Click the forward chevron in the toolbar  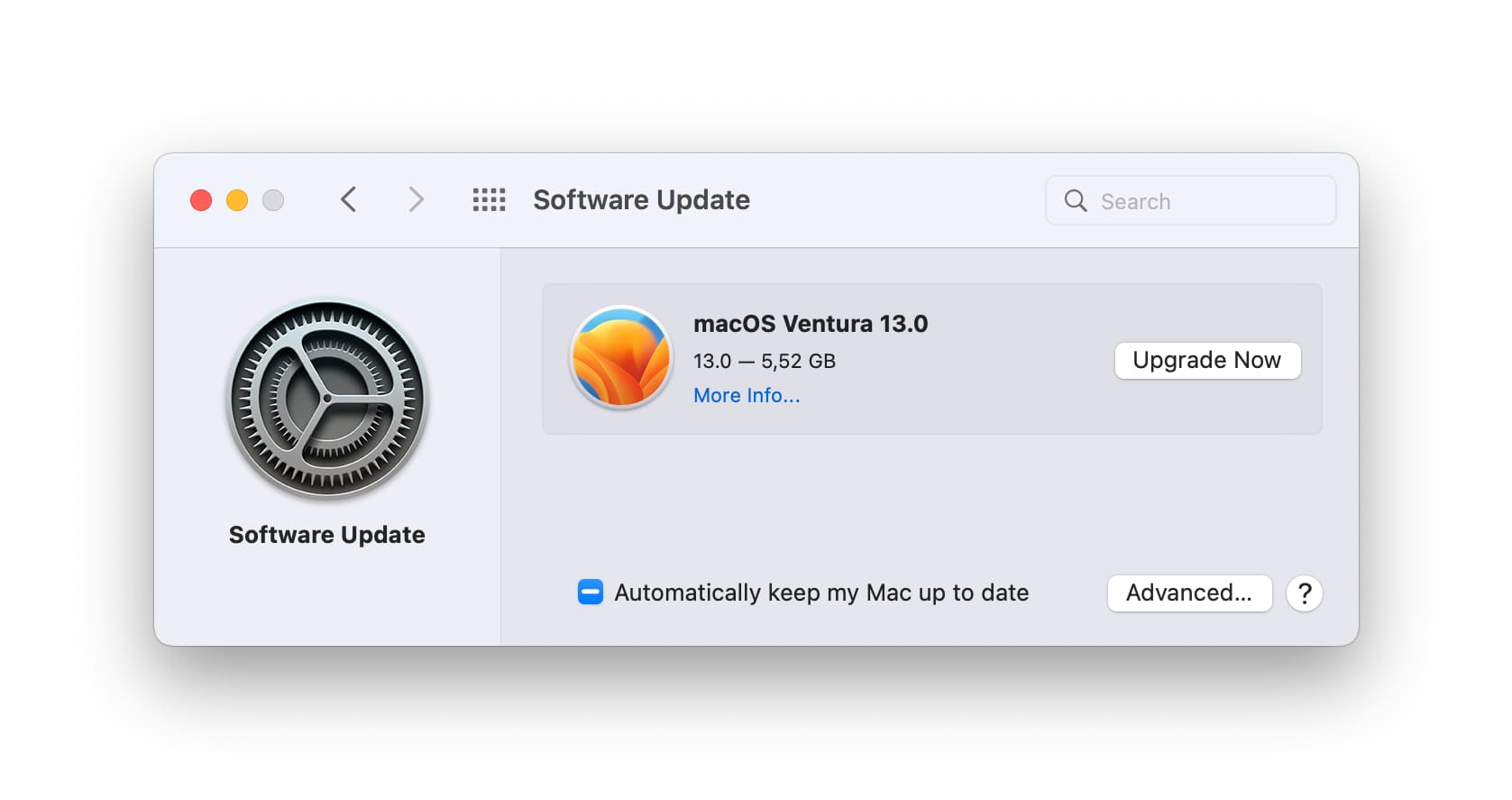click(x=415, y=199)
